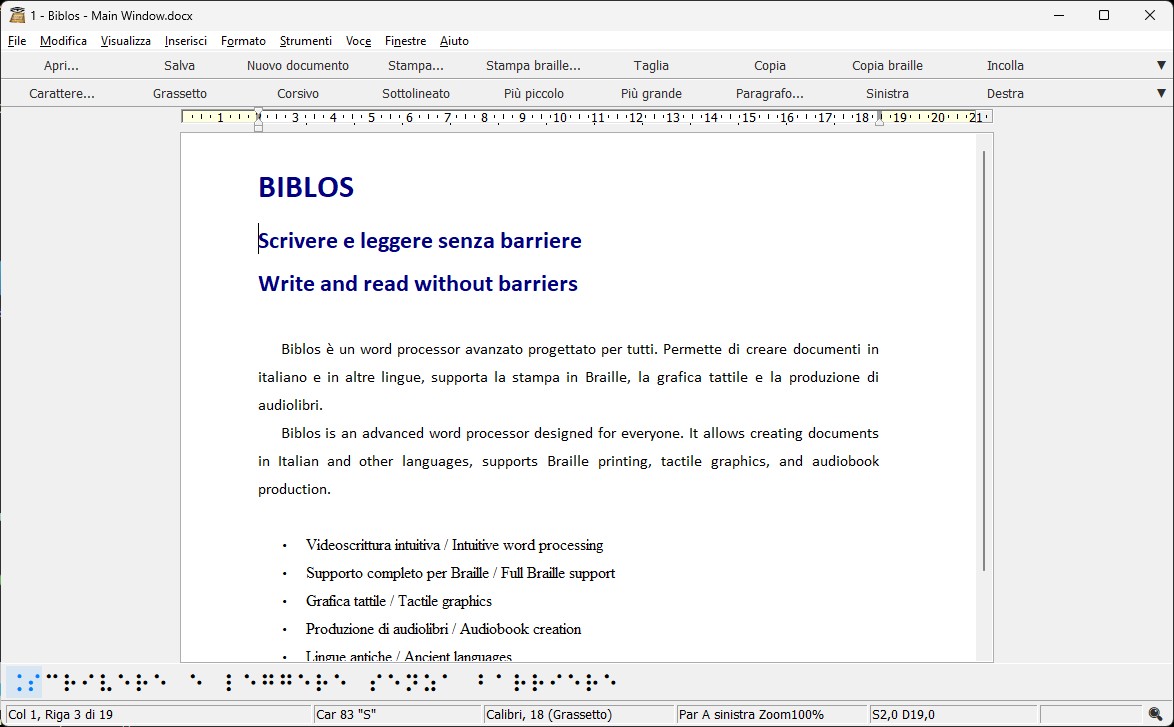
Task: Click the magnifier icon in status bar
Action: 1155,714
